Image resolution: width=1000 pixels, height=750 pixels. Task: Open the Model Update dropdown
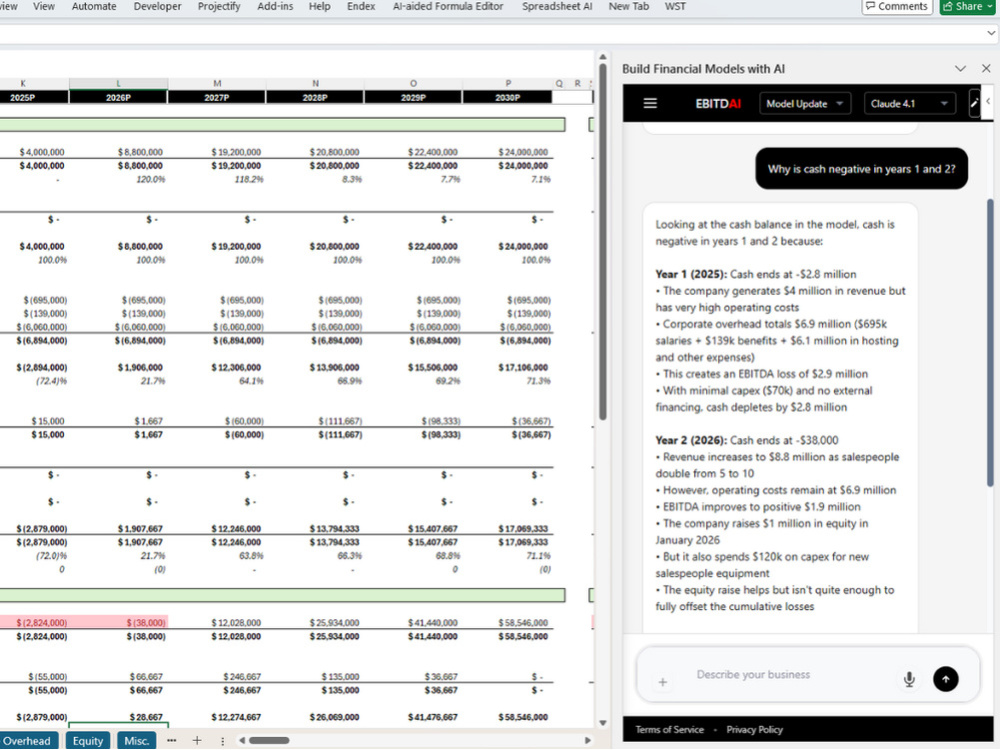(805, 103)
